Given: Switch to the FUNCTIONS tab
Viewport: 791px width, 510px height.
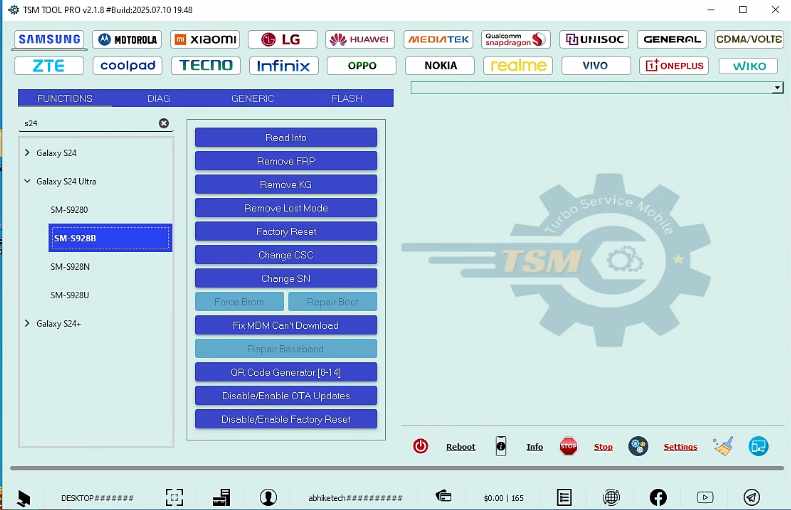Looking at the screenshot, I should pyautogui.click(x=65, y=98).
